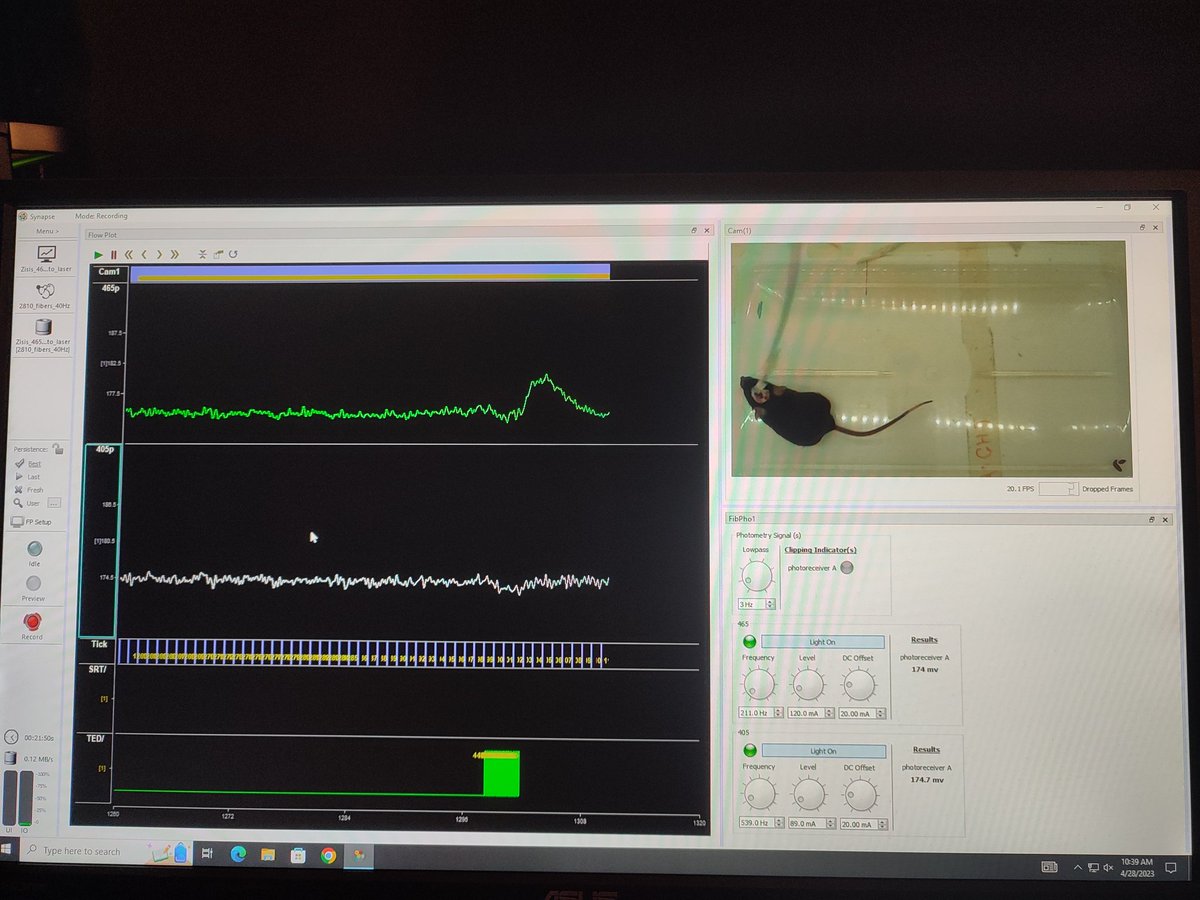1200x900 pixels.
Task: Click the double-left rewind arrows icon
Action: click(128, 255)
